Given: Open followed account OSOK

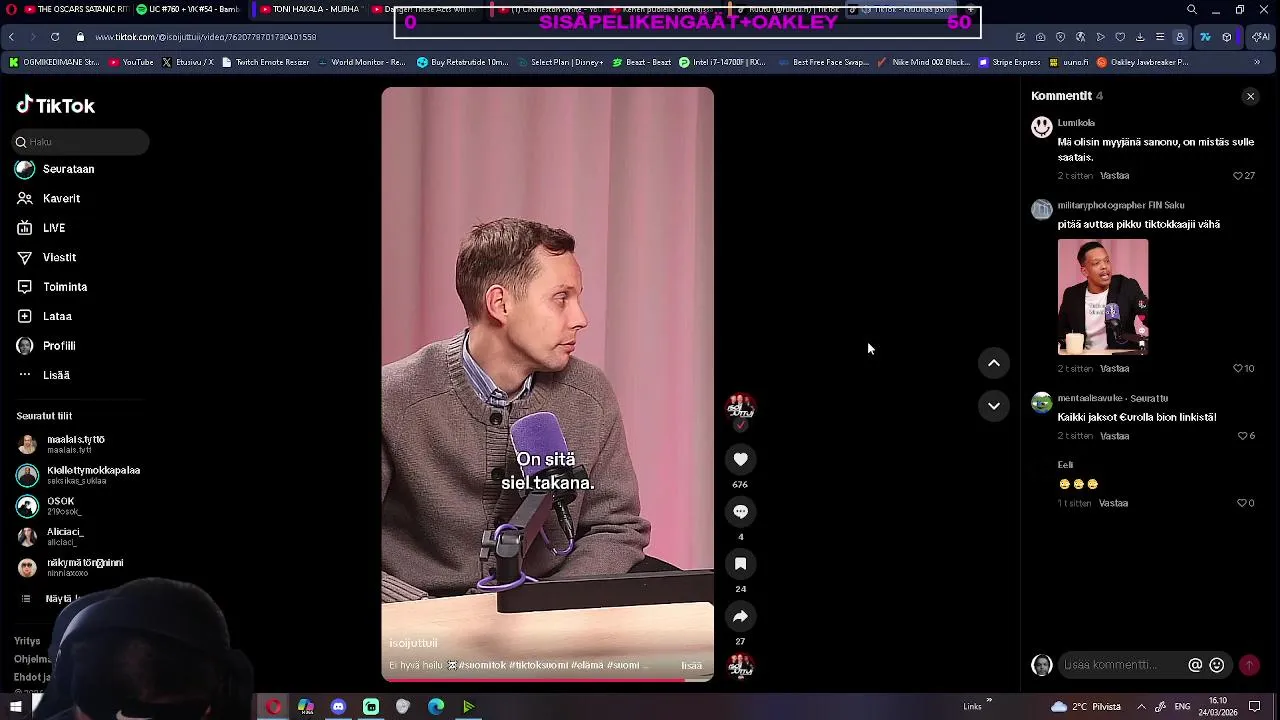Looking at the screenshot, I should [x=47, y=506].
